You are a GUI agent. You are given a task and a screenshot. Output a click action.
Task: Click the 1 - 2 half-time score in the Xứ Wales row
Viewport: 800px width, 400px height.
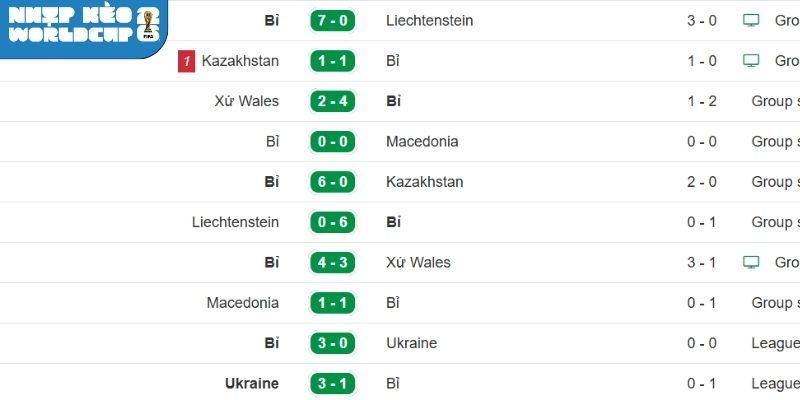click(701, 101)
